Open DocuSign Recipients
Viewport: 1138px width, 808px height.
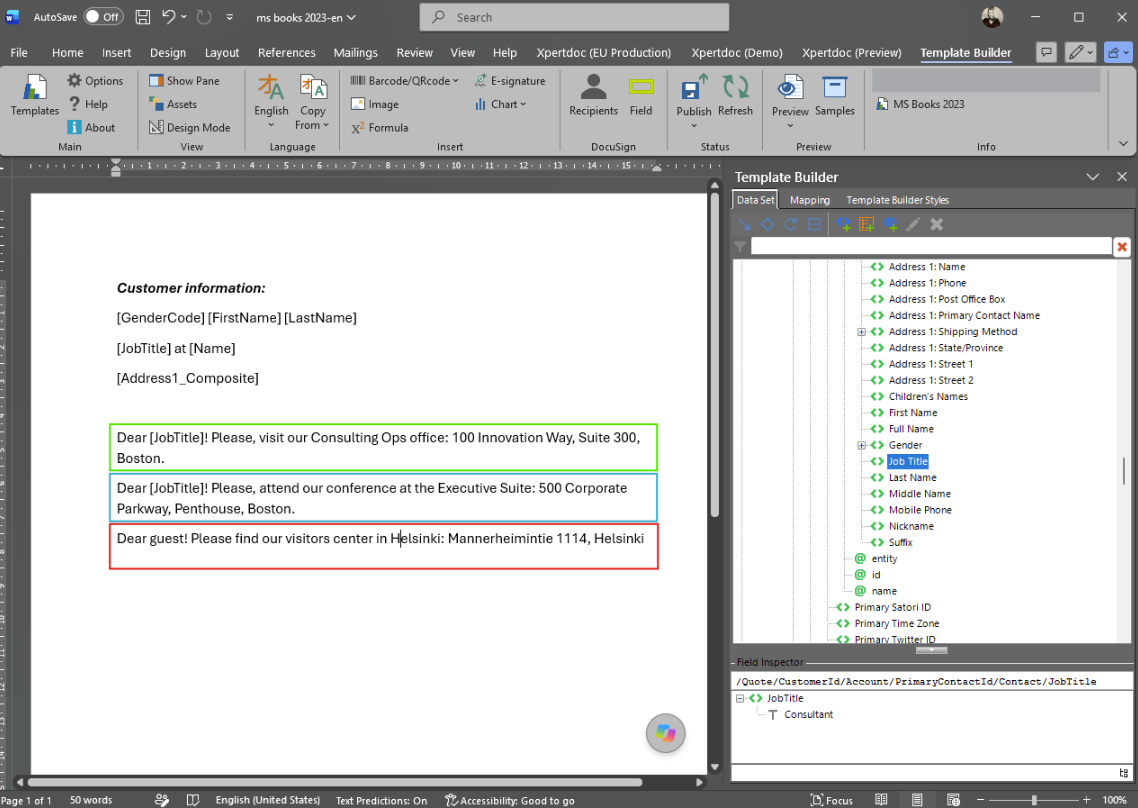(593, 95)
